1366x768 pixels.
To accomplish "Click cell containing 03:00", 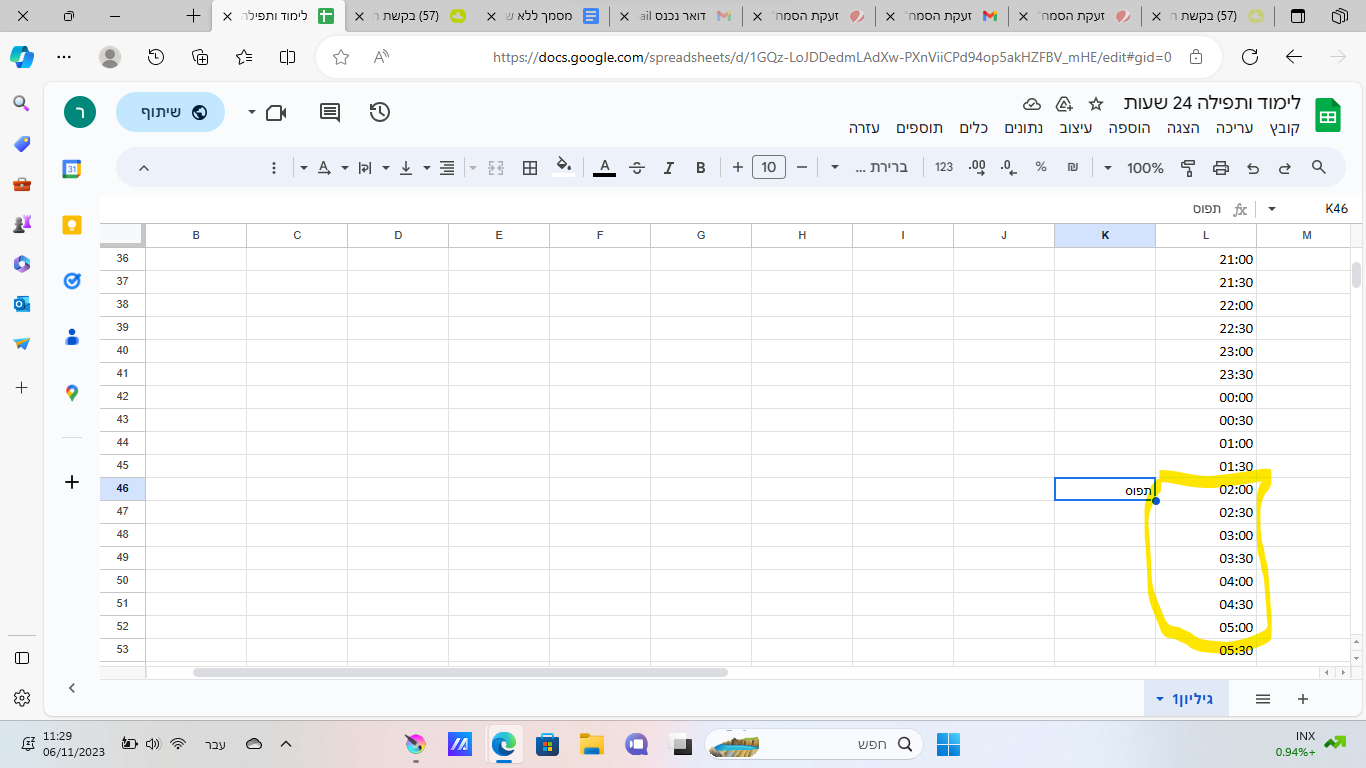I will click(1206, 535).
